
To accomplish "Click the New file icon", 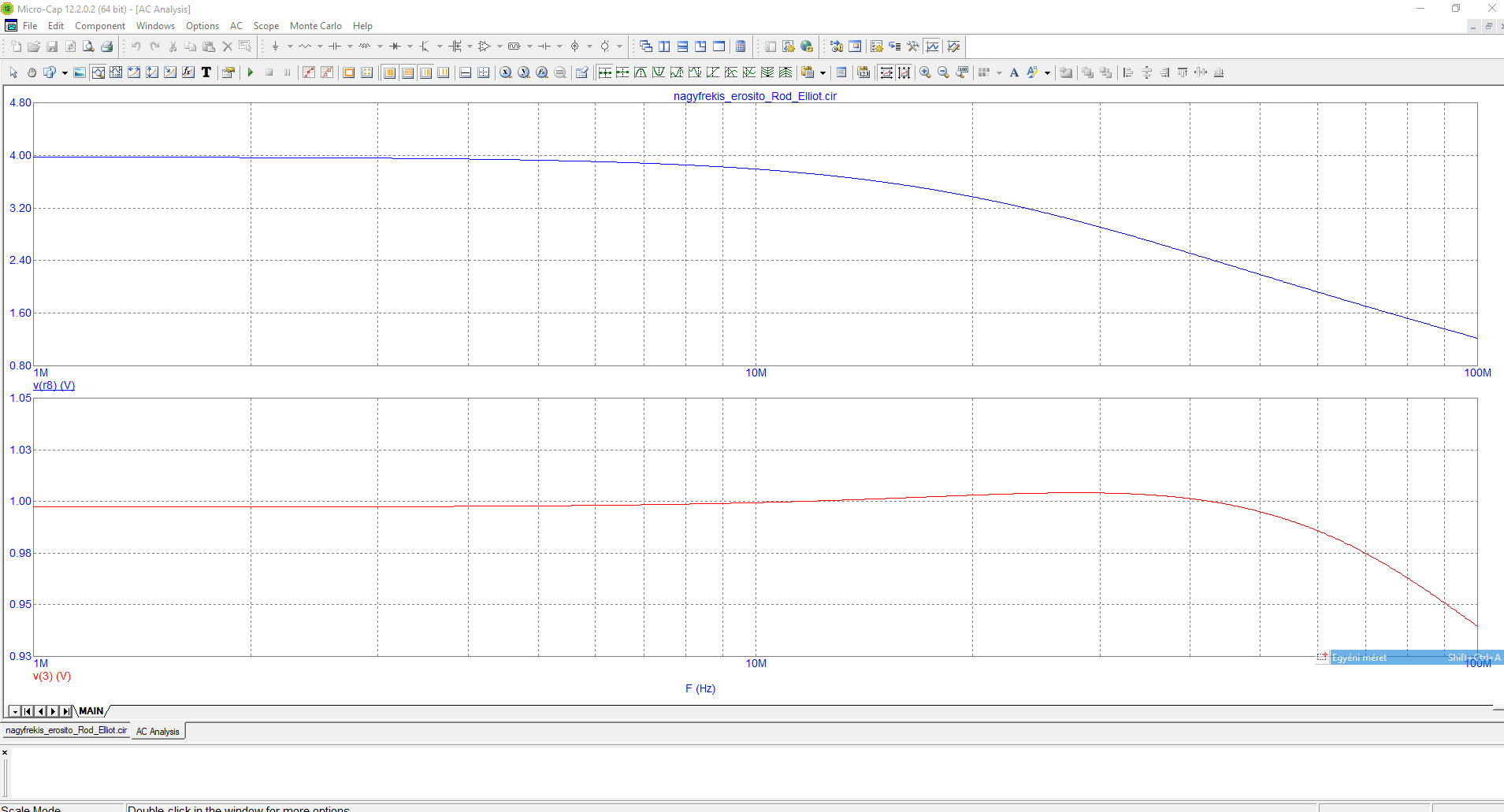I will (16, 46).
